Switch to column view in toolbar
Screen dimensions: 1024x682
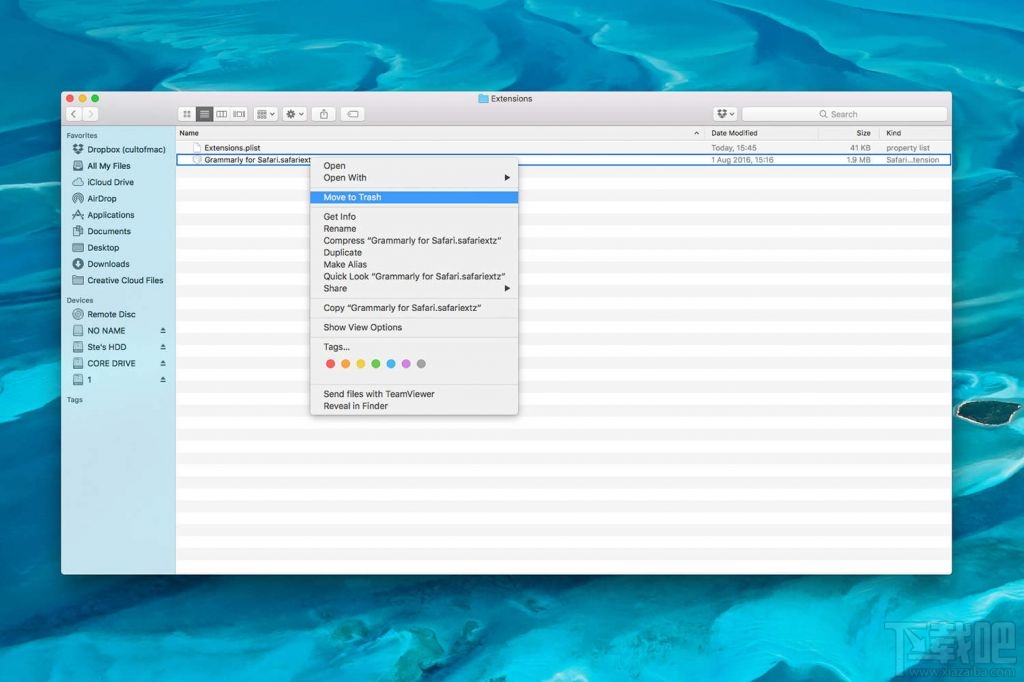222,115
